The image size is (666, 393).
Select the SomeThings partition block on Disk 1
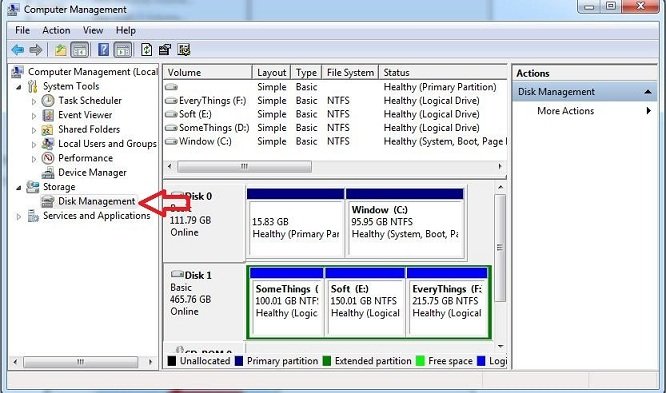(287, 302)
